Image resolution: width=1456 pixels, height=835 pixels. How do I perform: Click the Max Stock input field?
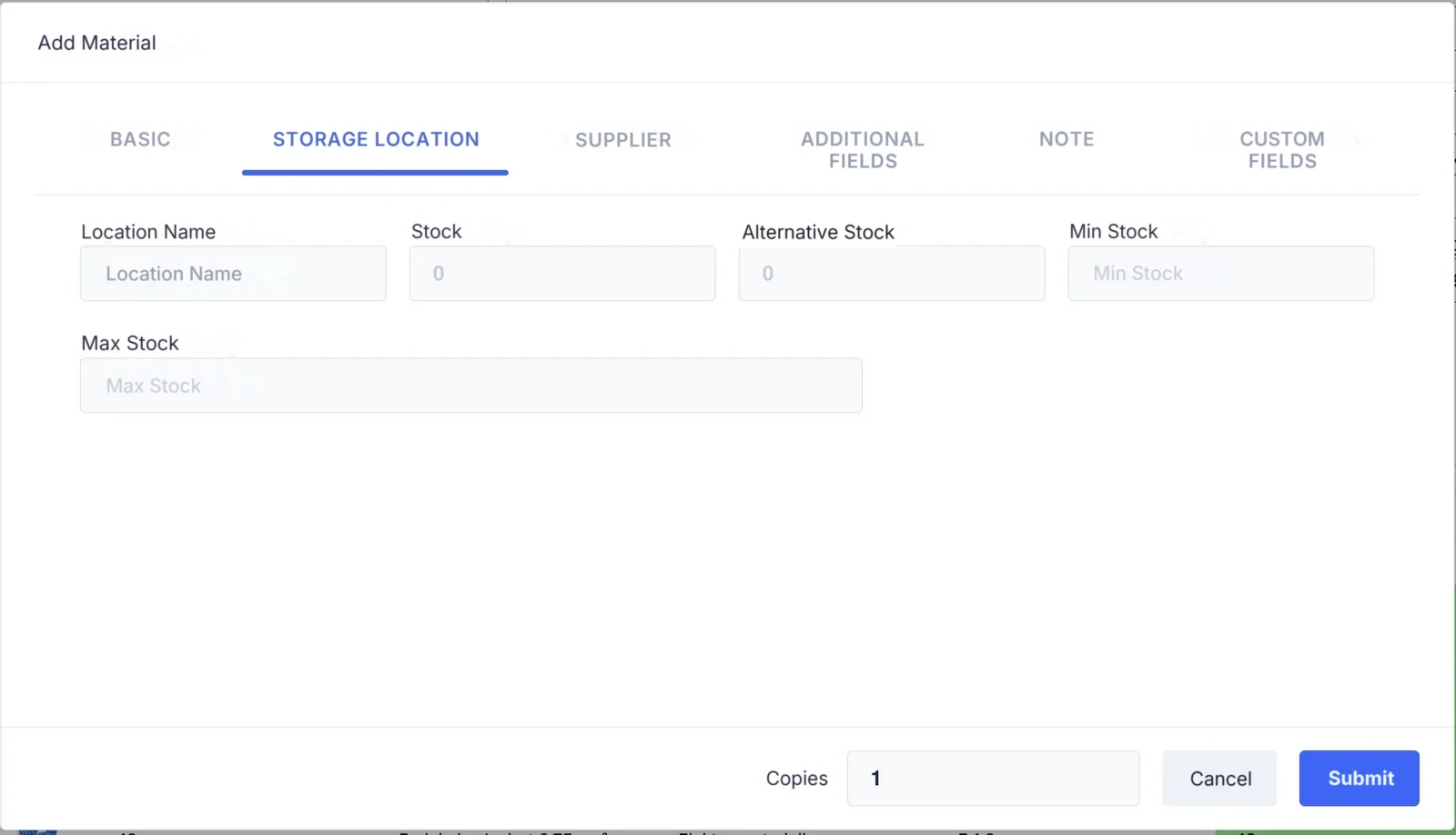(x=471, y=386)
